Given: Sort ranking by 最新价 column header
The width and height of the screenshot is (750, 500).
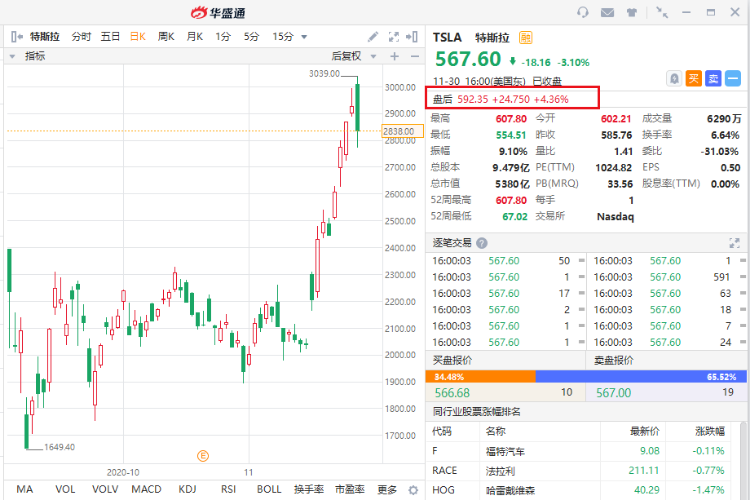Looking at the screenshot, I should coord(644,432).
